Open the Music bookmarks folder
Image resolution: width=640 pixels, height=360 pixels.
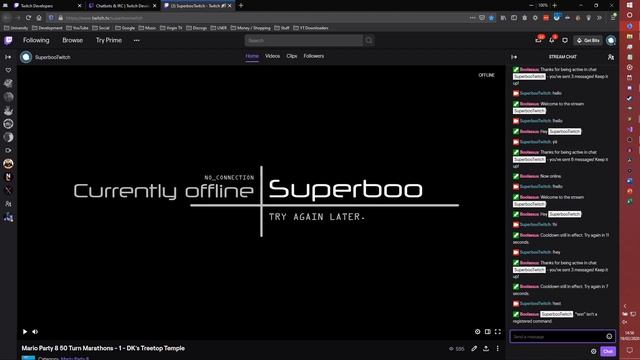[147, 28]
